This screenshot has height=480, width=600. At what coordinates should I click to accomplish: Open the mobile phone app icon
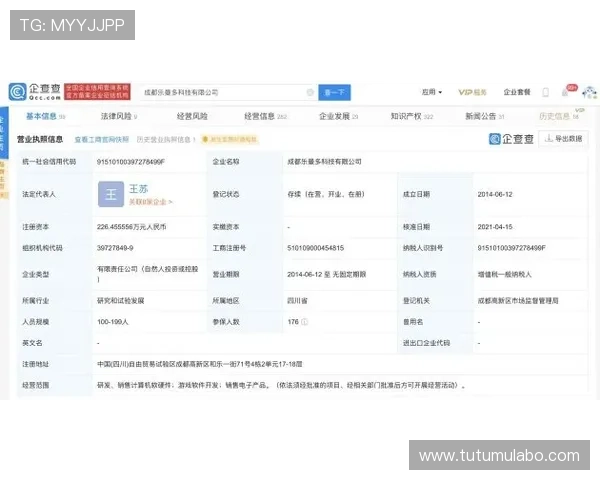546,92
